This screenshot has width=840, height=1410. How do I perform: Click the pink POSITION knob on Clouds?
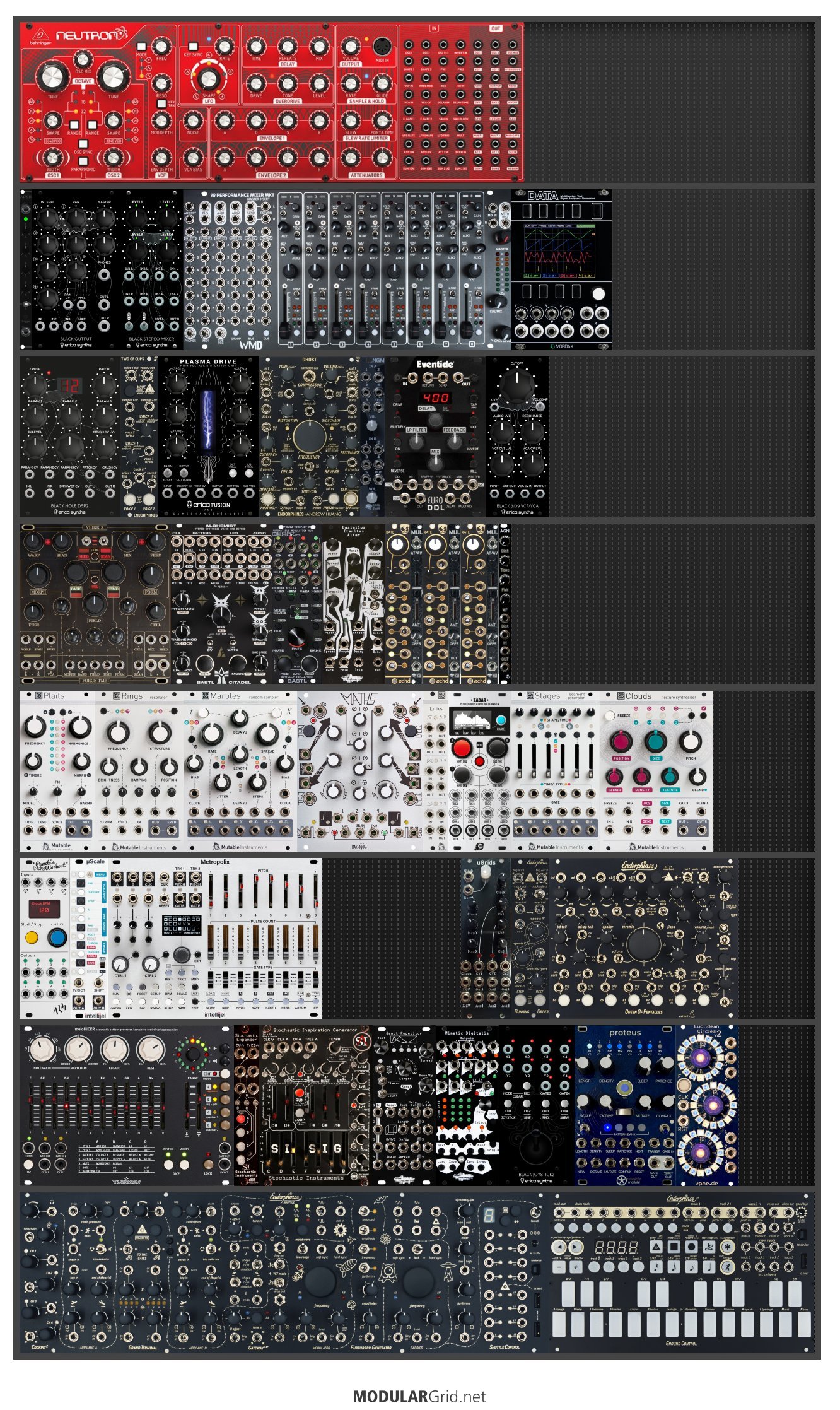(x=621, y=742)
